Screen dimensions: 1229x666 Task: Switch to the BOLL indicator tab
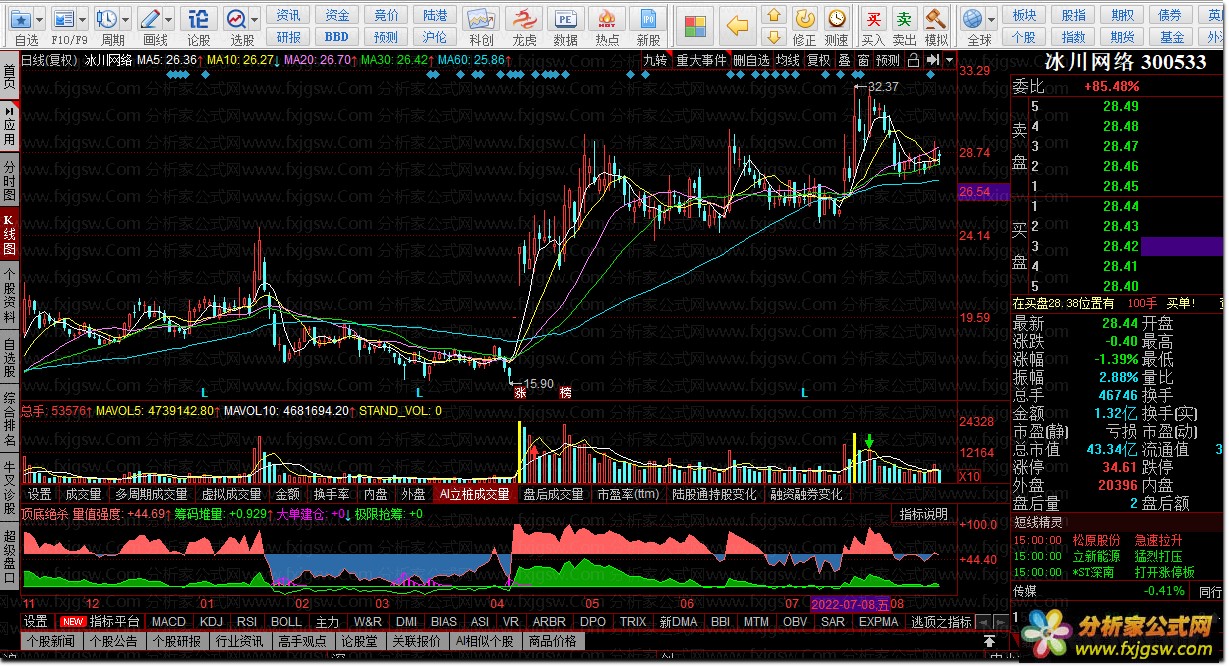click(286, 622)
